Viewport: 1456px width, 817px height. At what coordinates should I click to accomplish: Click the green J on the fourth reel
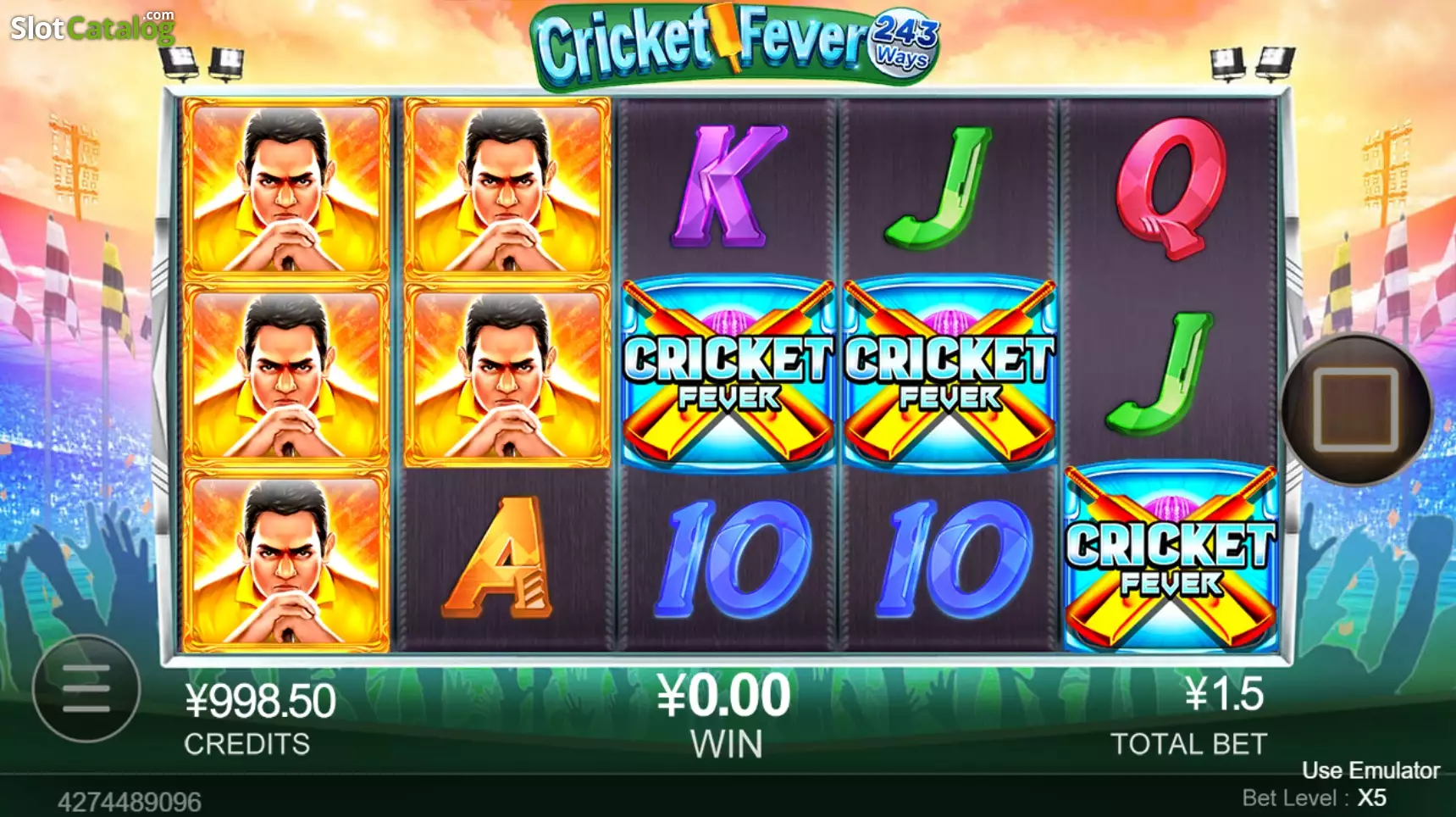[940, 187]
